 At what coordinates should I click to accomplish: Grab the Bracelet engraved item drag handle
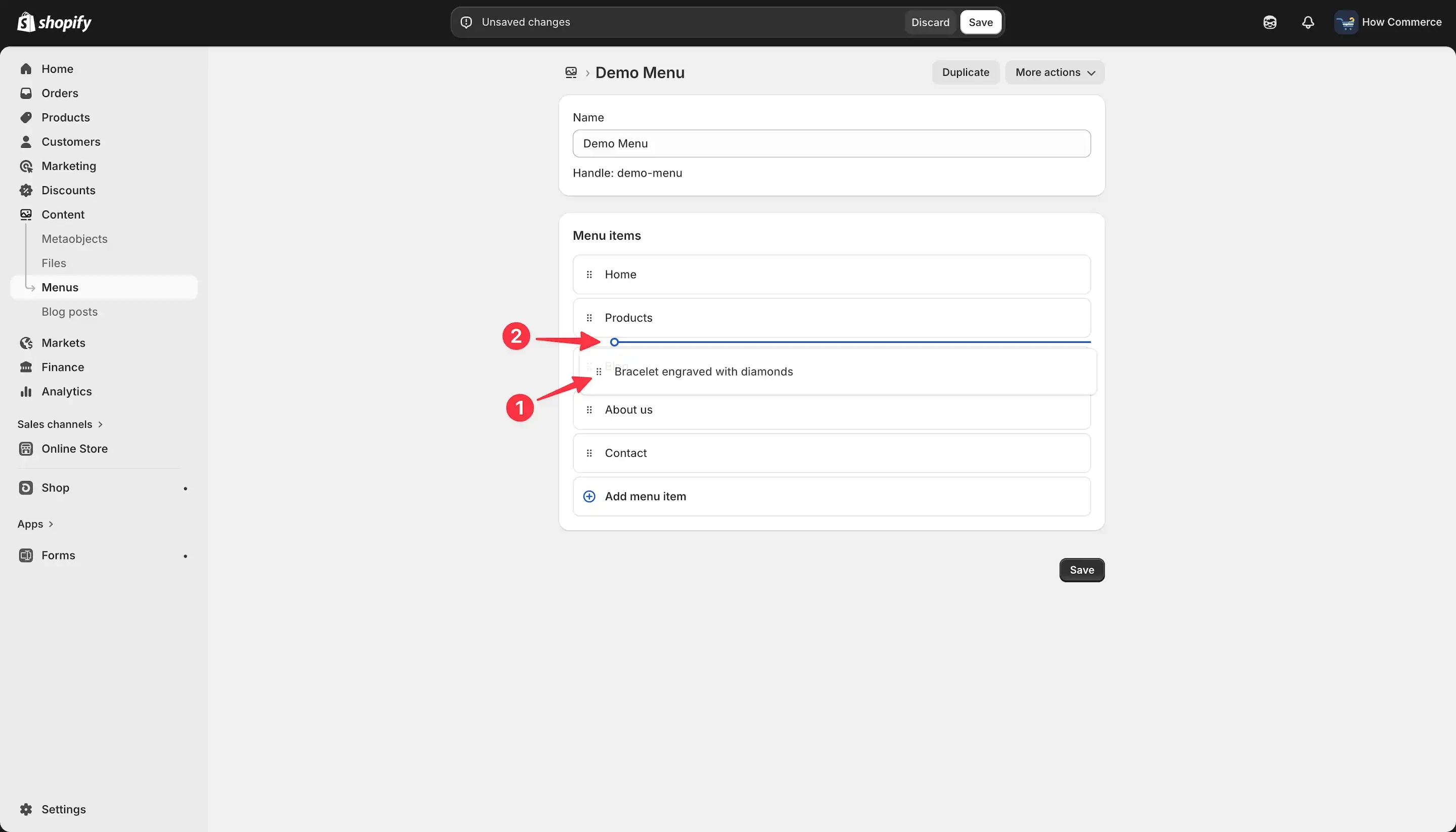tap(599, 372)
